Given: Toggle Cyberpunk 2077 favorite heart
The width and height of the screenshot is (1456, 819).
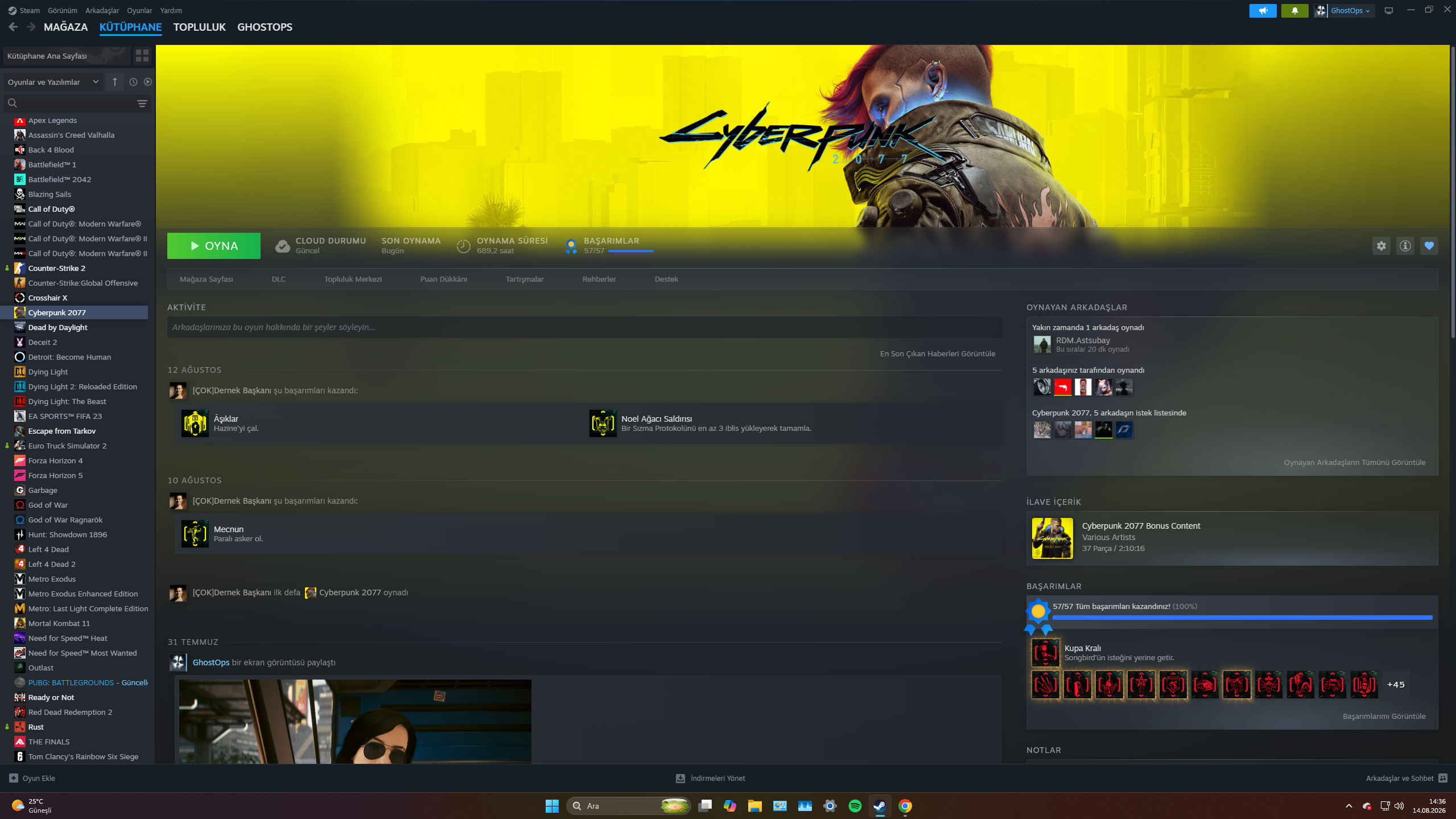Looking at the screenshot, I should click(1429, 246).
